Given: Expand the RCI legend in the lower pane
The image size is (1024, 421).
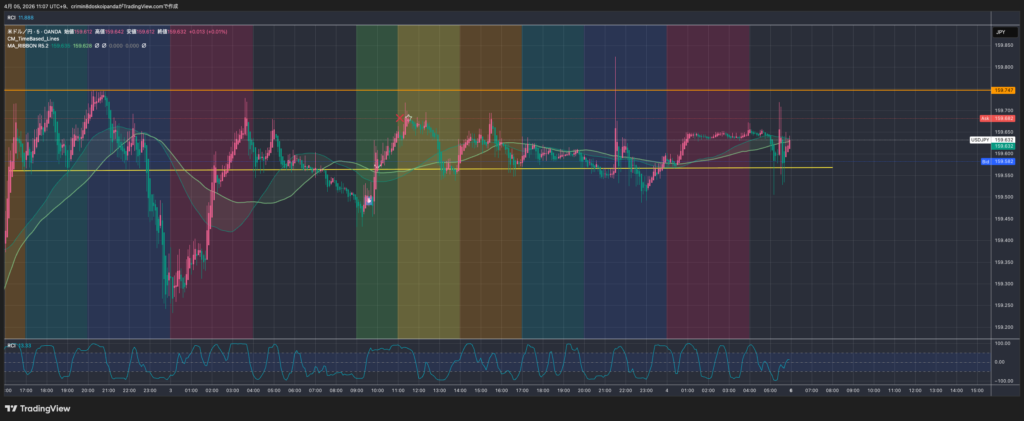Looking at the screenshot, I should [x=12, y=345].
